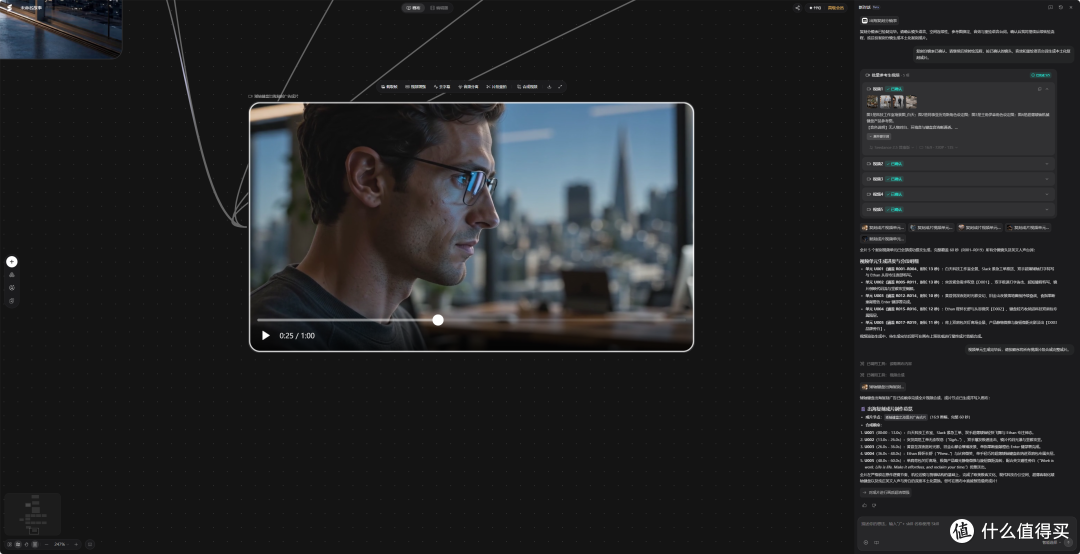Close the chat panel with the X icon
1080x554 pixels.
coord(1072,7)
